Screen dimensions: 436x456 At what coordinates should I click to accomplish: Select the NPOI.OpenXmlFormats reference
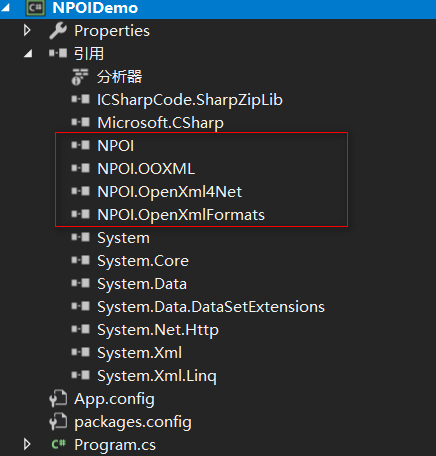pyautogui.click(x=181, y=215)
